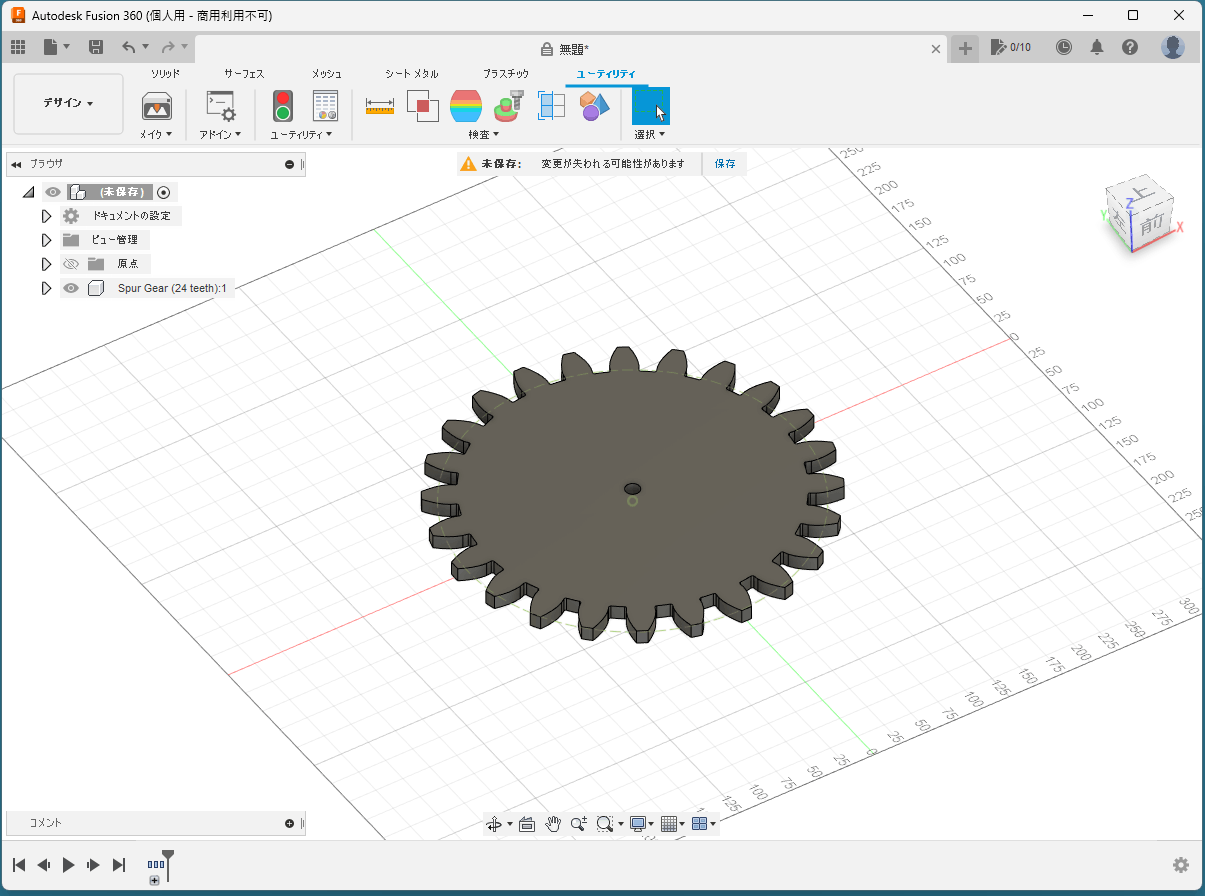Click the Fit zoom window tool
Image resolution: width=1205 pixels, height=896 pixels.
tap(604, 824)
